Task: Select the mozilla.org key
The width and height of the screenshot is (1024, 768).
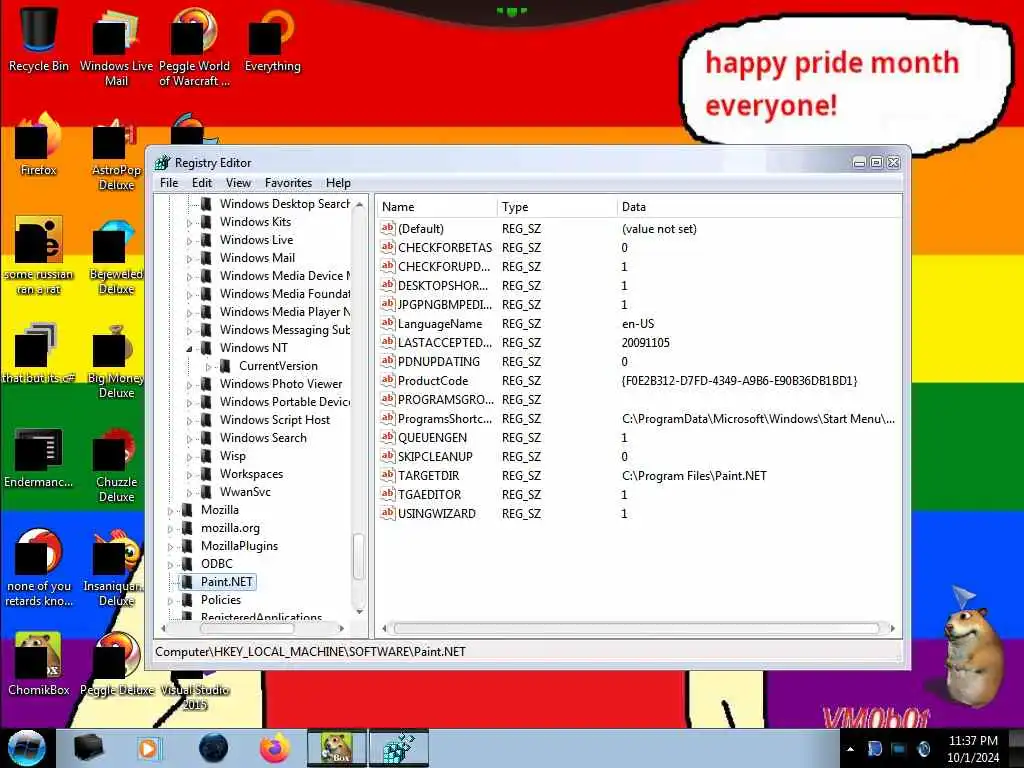Action: 230,528
